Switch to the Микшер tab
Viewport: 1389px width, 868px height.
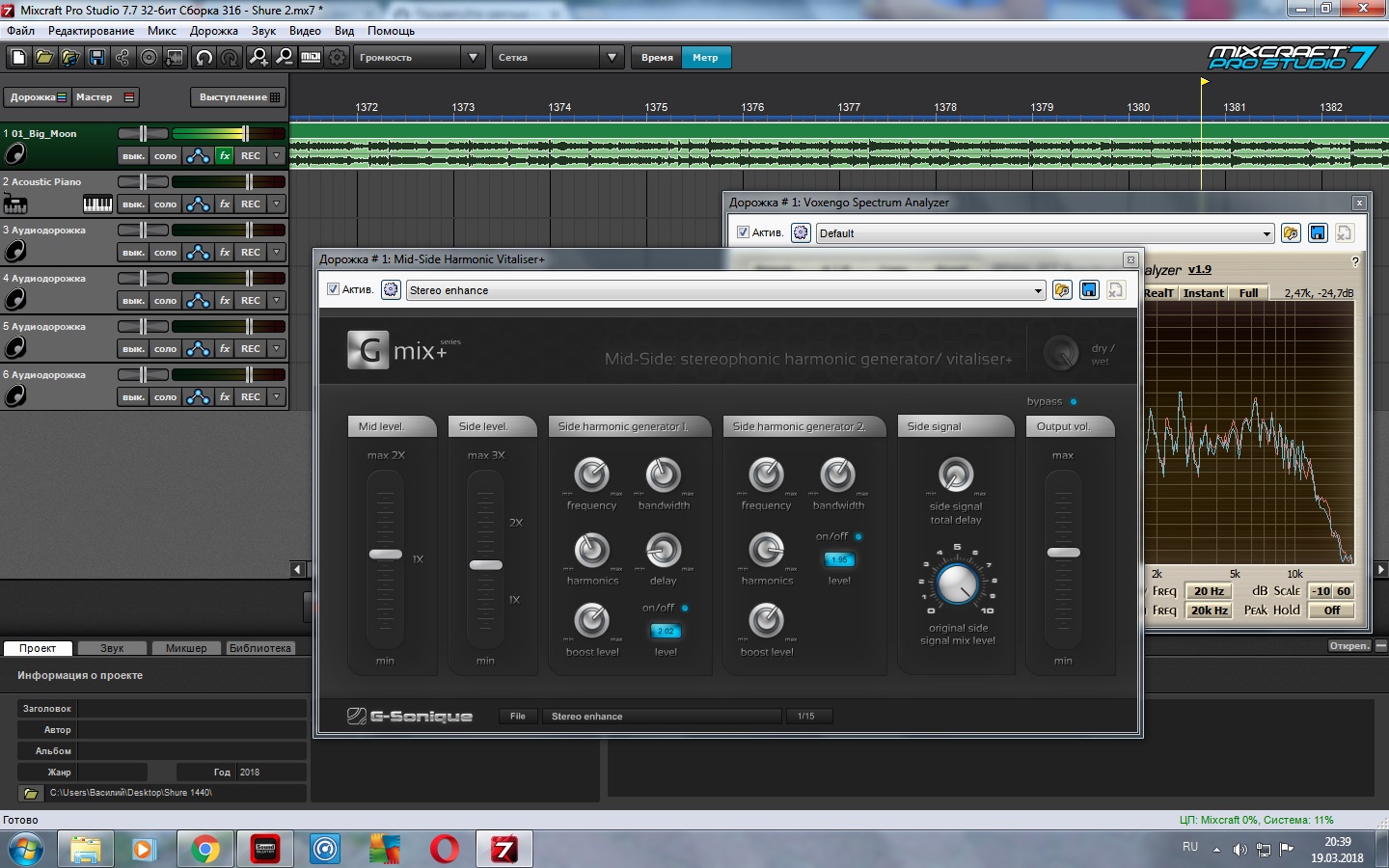click(186, 648)
